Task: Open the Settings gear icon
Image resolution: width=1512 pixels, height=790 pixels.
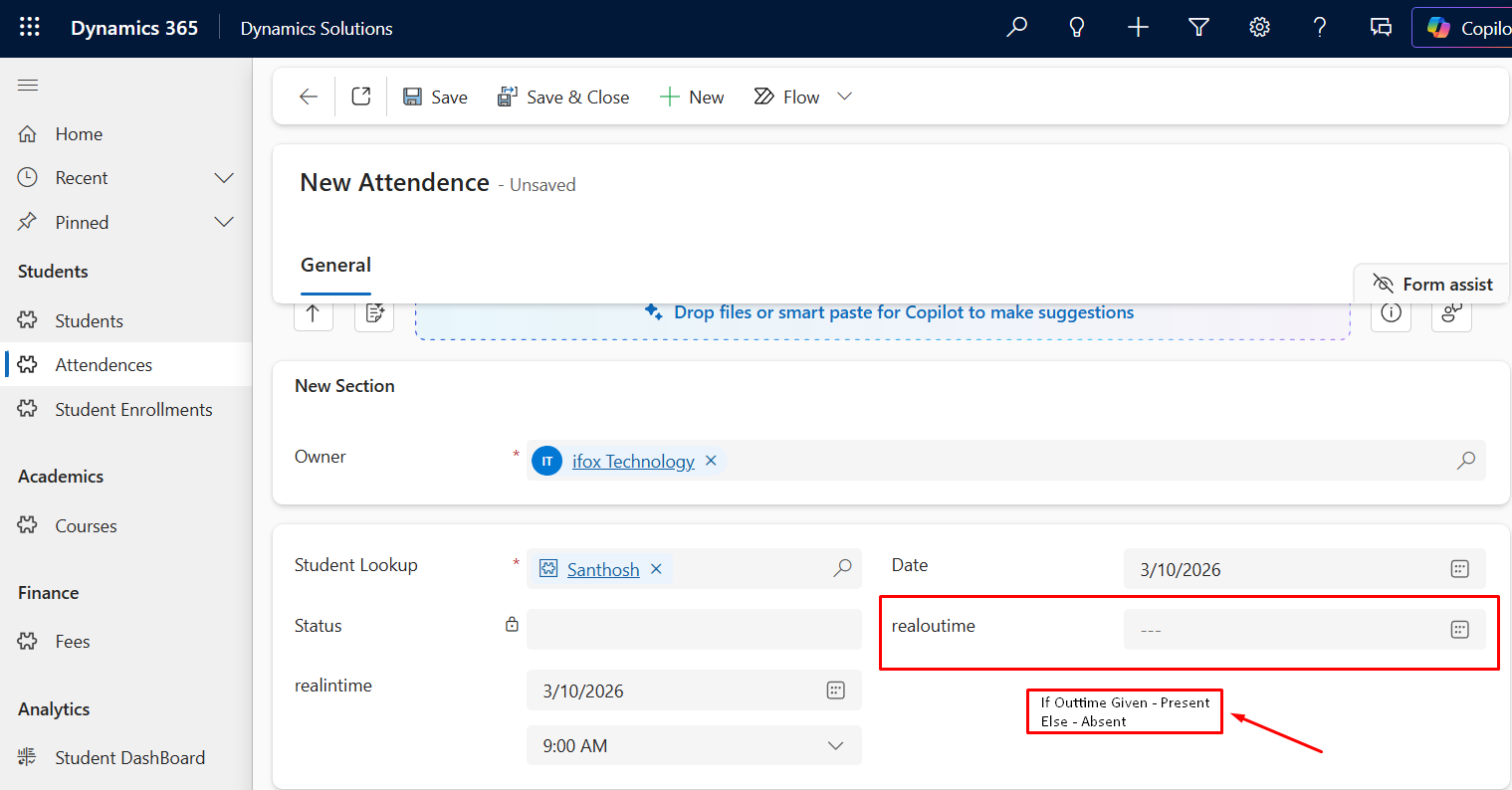Action: [x=1259, y=28]
